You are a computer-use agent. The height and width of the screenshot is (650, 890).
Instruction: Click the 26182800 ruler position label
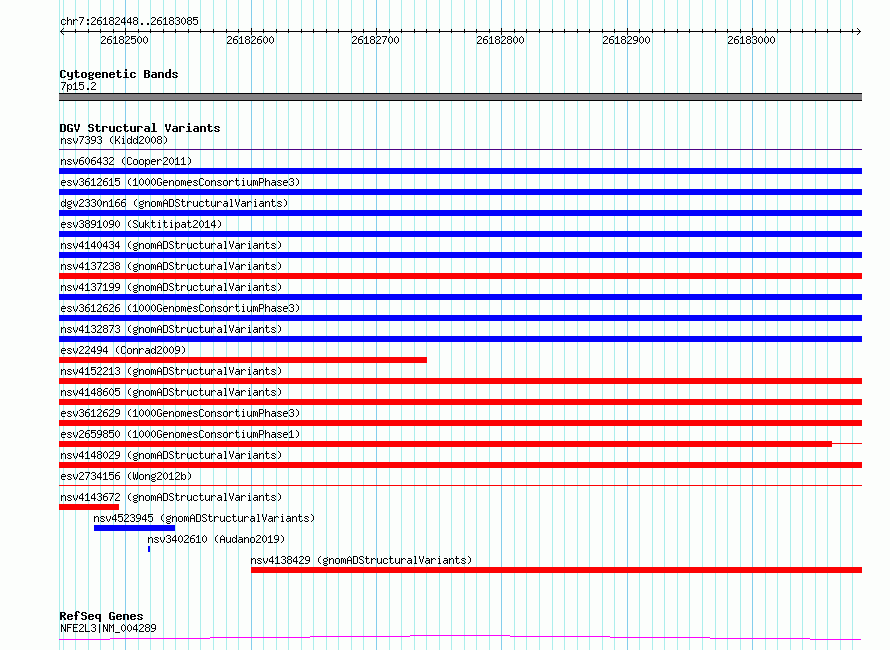(500, 40)
